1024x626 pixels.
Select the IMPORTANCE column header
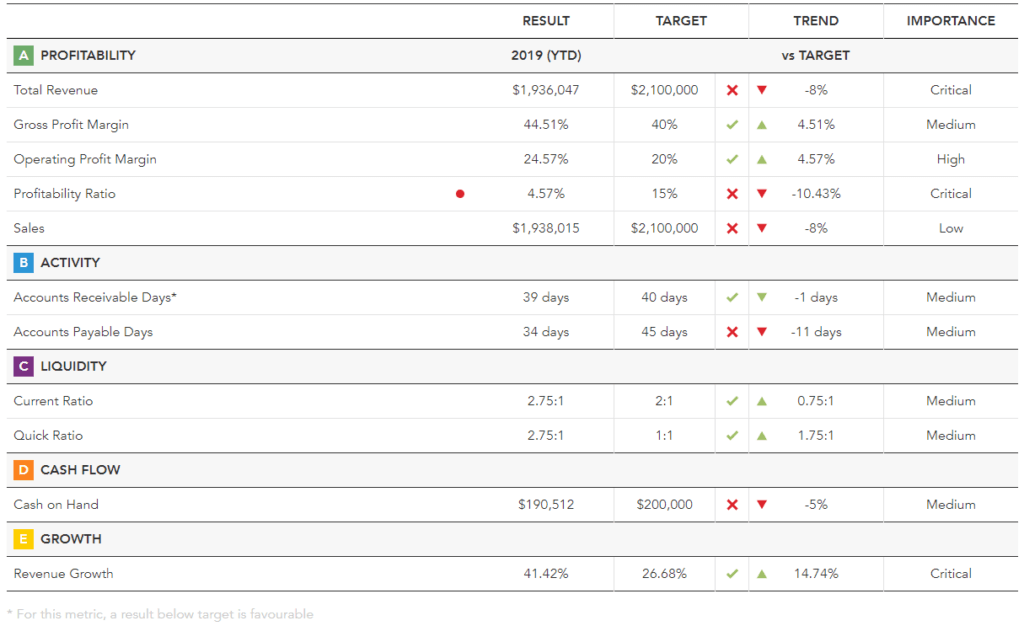[x=951, y=21]
